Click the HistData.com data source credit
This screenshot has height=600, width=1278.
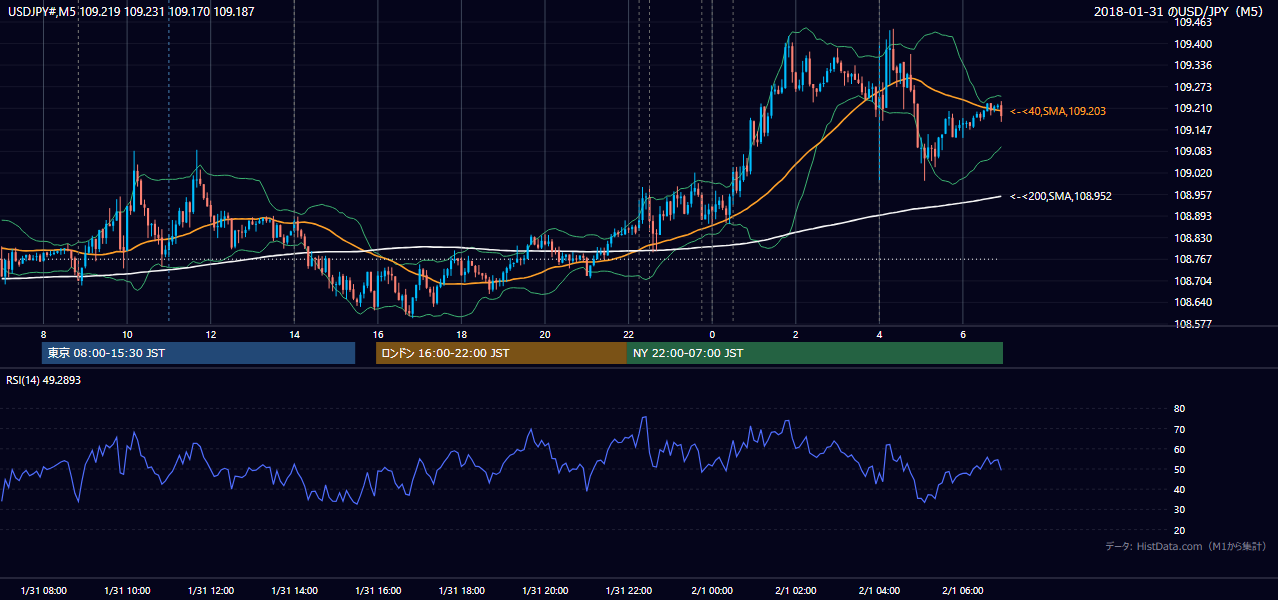click(x=1186, y=546)
